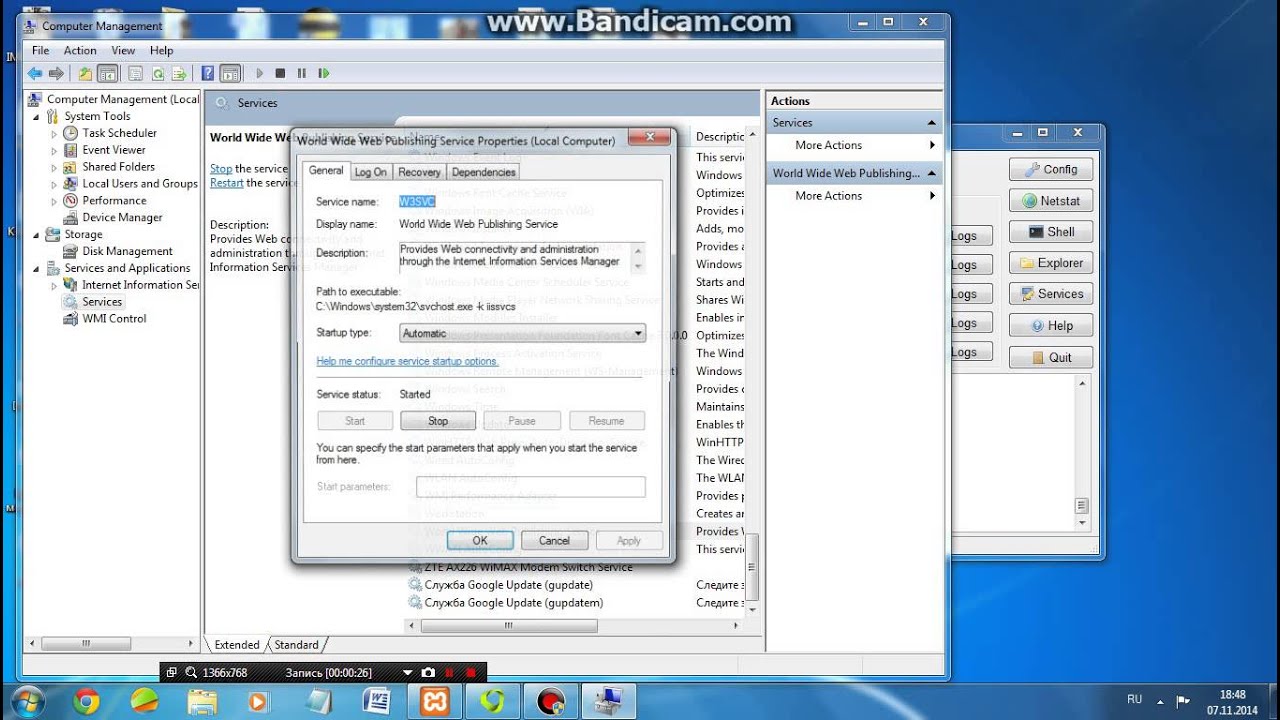Select Event Viewer in the tree

tap(113, 150)
